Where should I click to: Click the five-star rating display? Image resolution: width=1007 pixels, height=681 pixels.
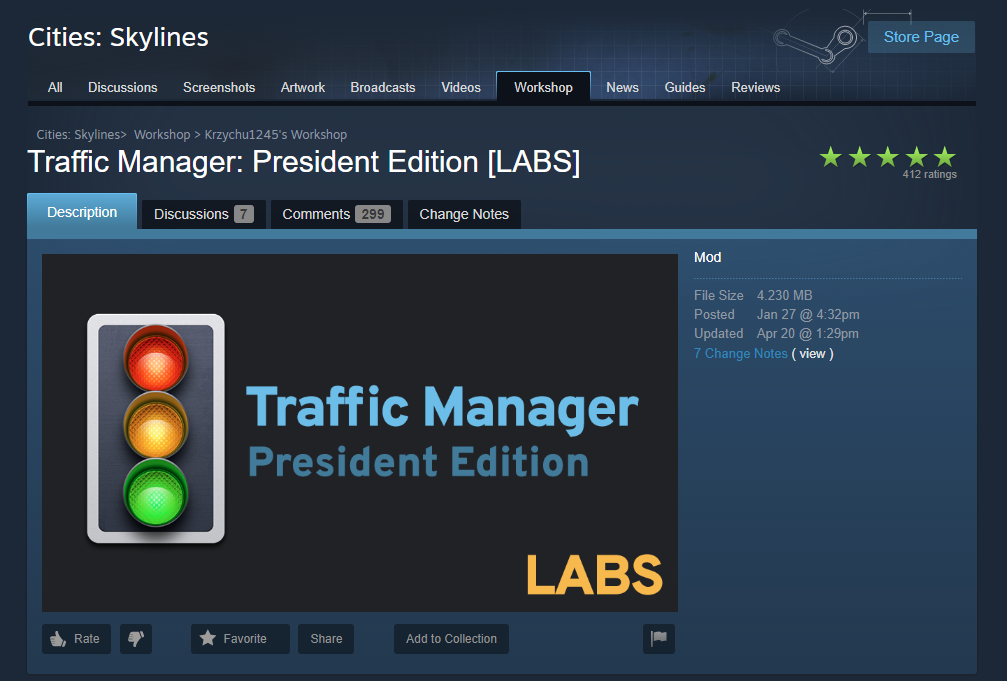pyautogui.click(x=888, y=157)
